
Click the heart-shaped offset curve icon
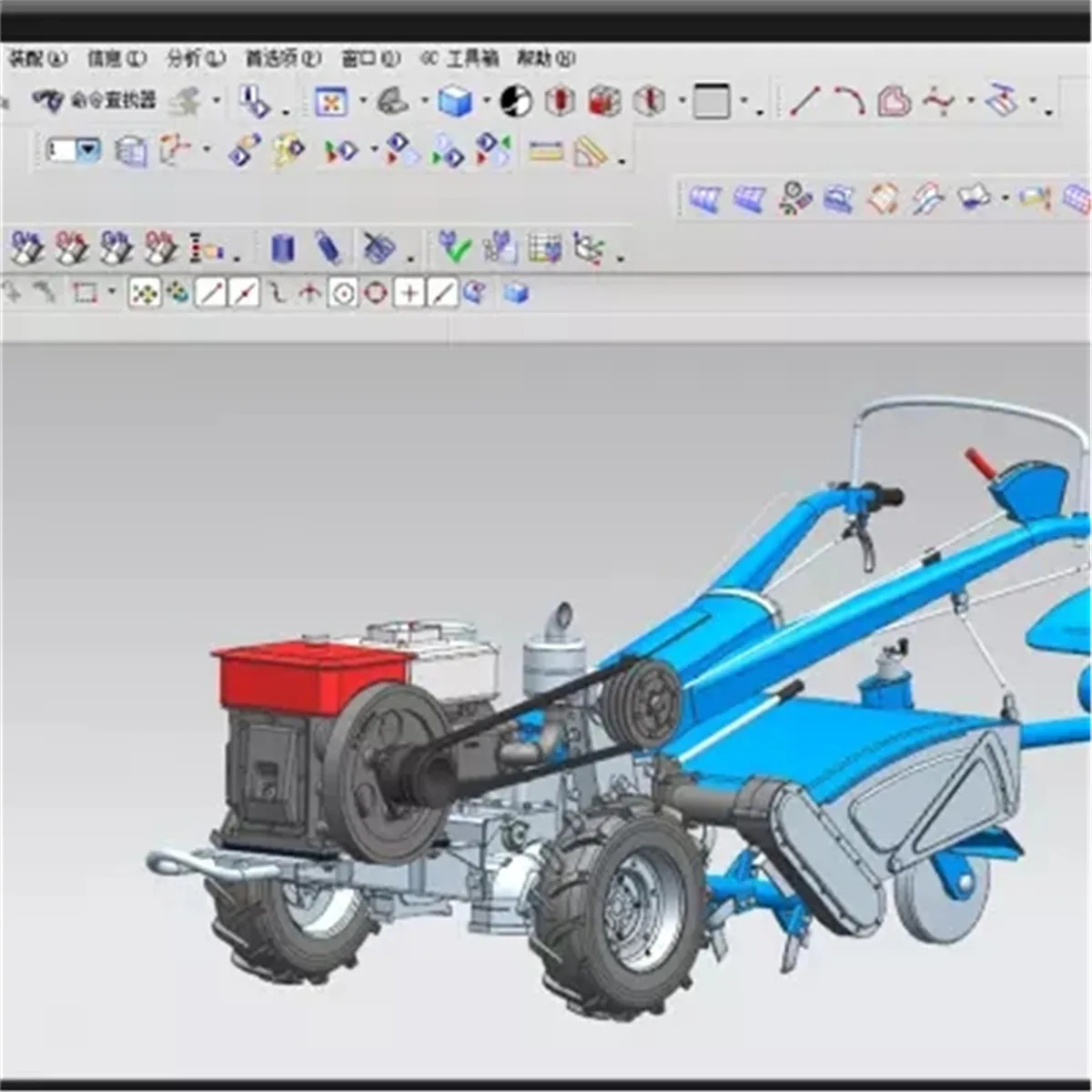pyautogui.click(x=894, y=101)
